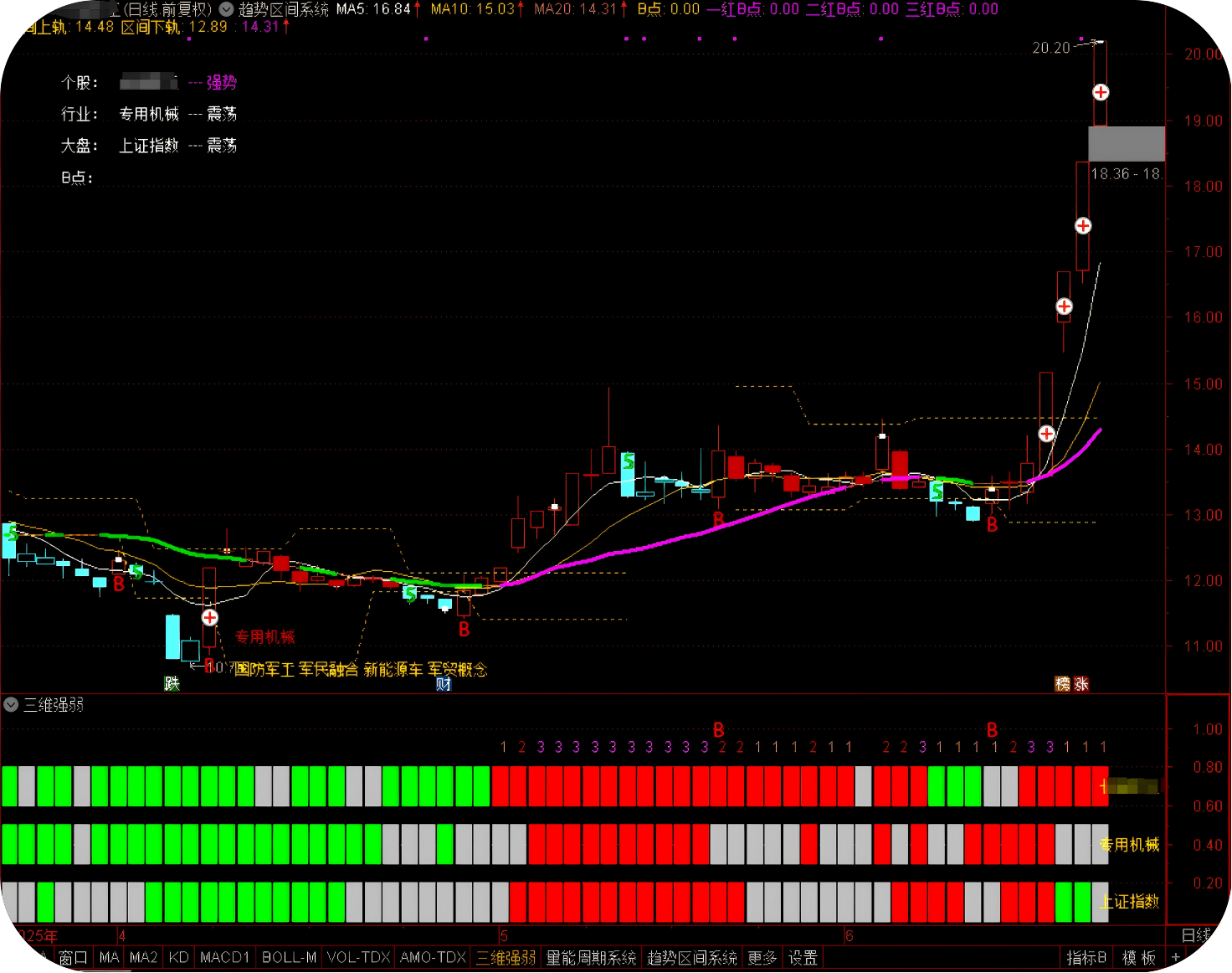Open the 更多 indicators list
Screen dimensions: 1232x973
point(762,957)
